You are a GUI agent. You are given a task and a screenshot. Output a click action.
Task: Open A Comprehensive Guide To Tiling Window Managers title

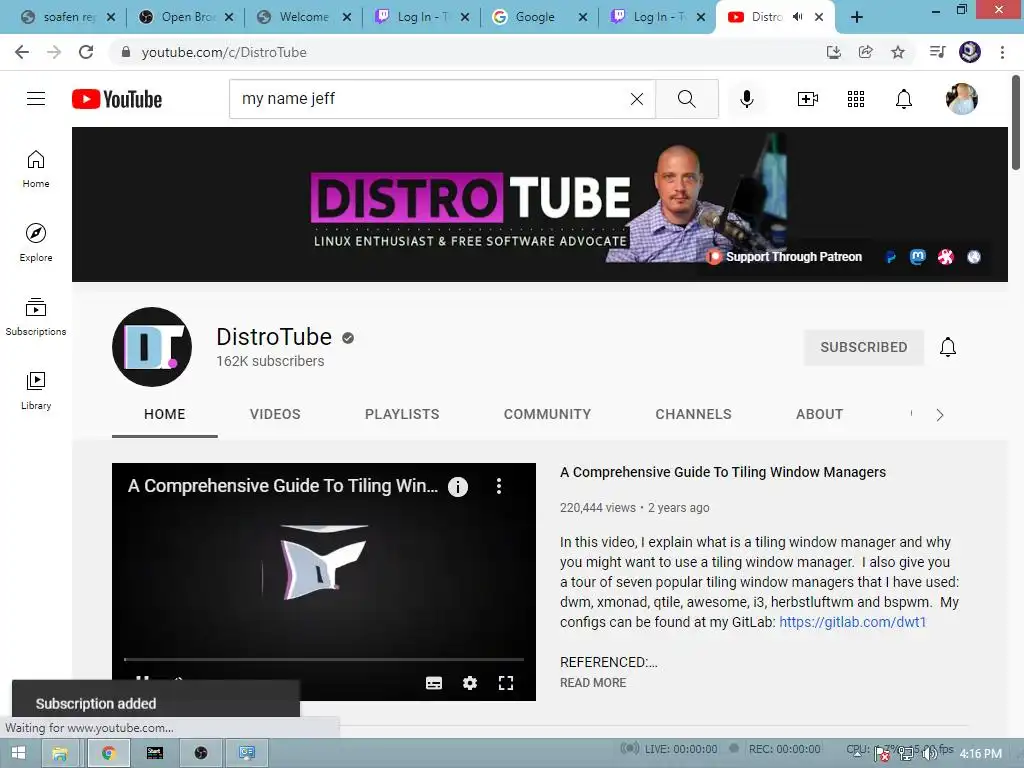click(723, 472)
